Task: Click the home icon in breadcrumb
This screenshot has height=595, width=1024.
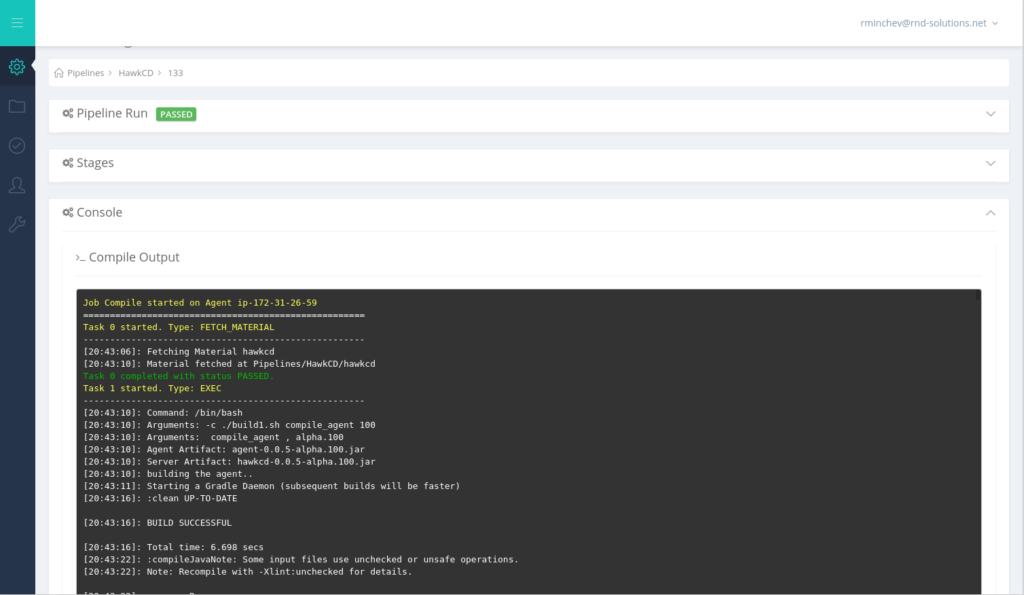Action: tap(59, 72)
